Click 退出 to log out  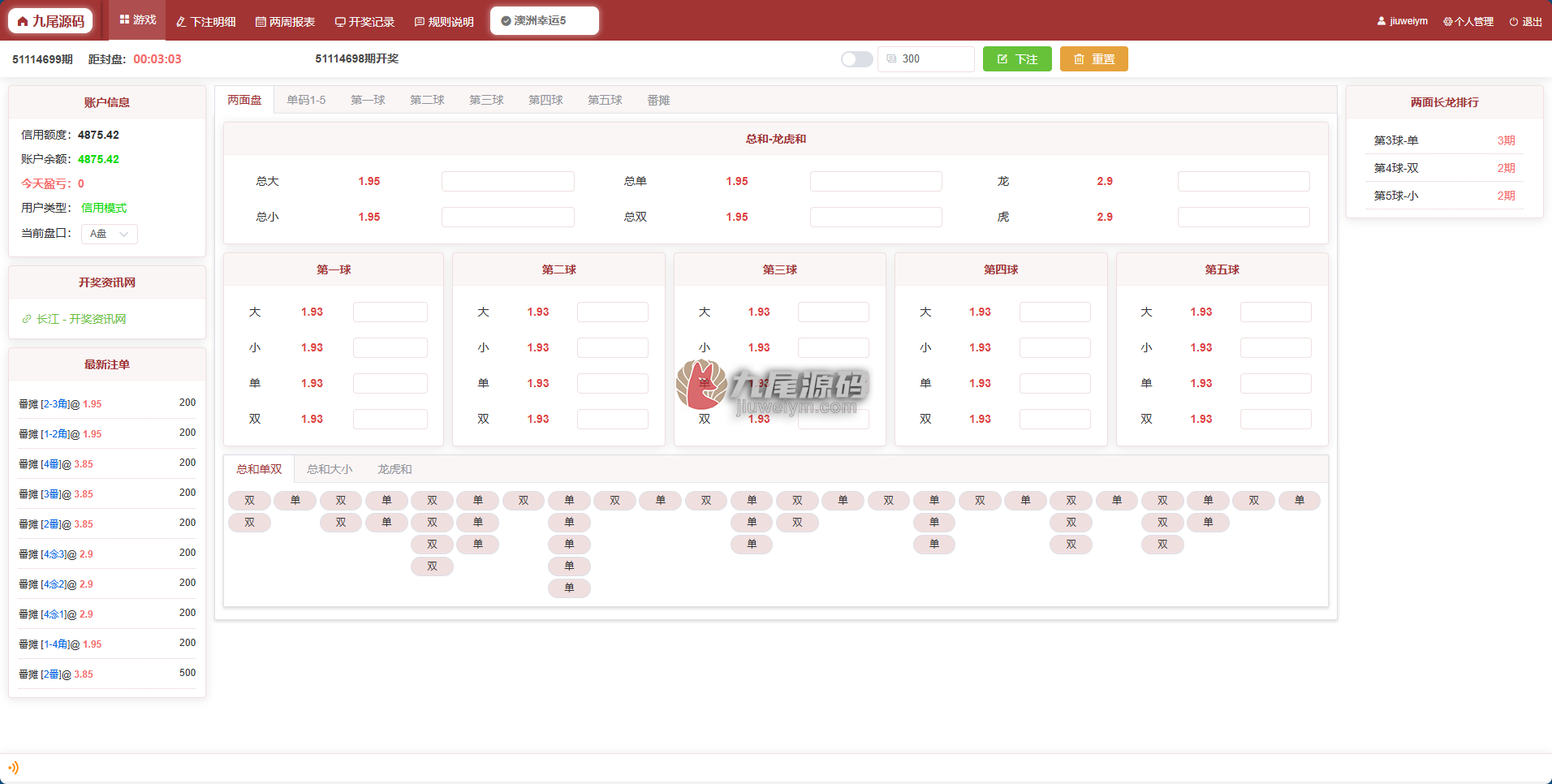tap(1525, 21)
